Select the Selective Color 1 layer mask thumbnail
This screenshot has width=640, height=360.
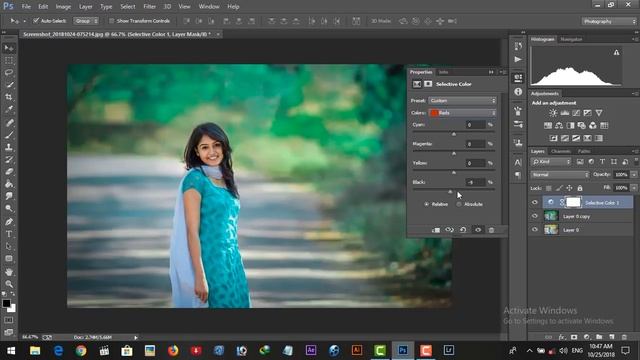click(x=573, y=202)
